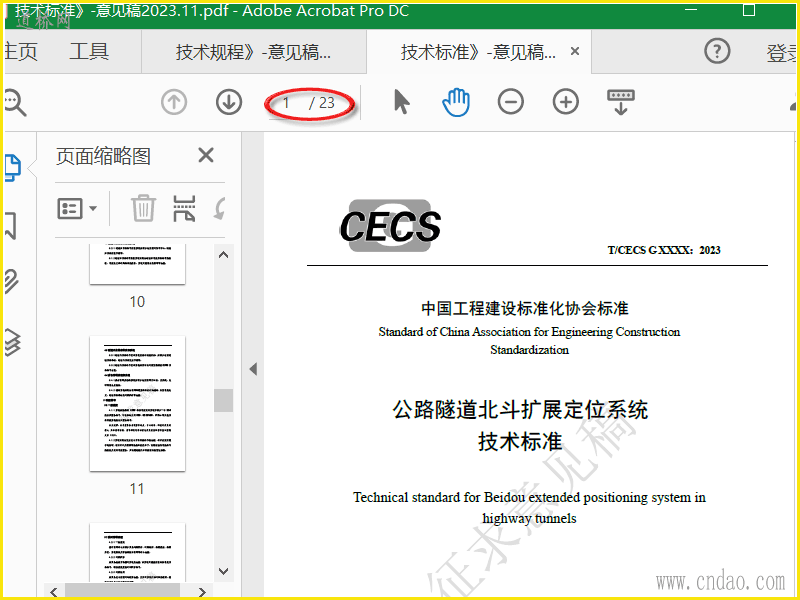The height and width of the screenshot is (600, 800).
Task: Maximize the Acrobat window
Action: pyautogui.click(x=748, y=10)
